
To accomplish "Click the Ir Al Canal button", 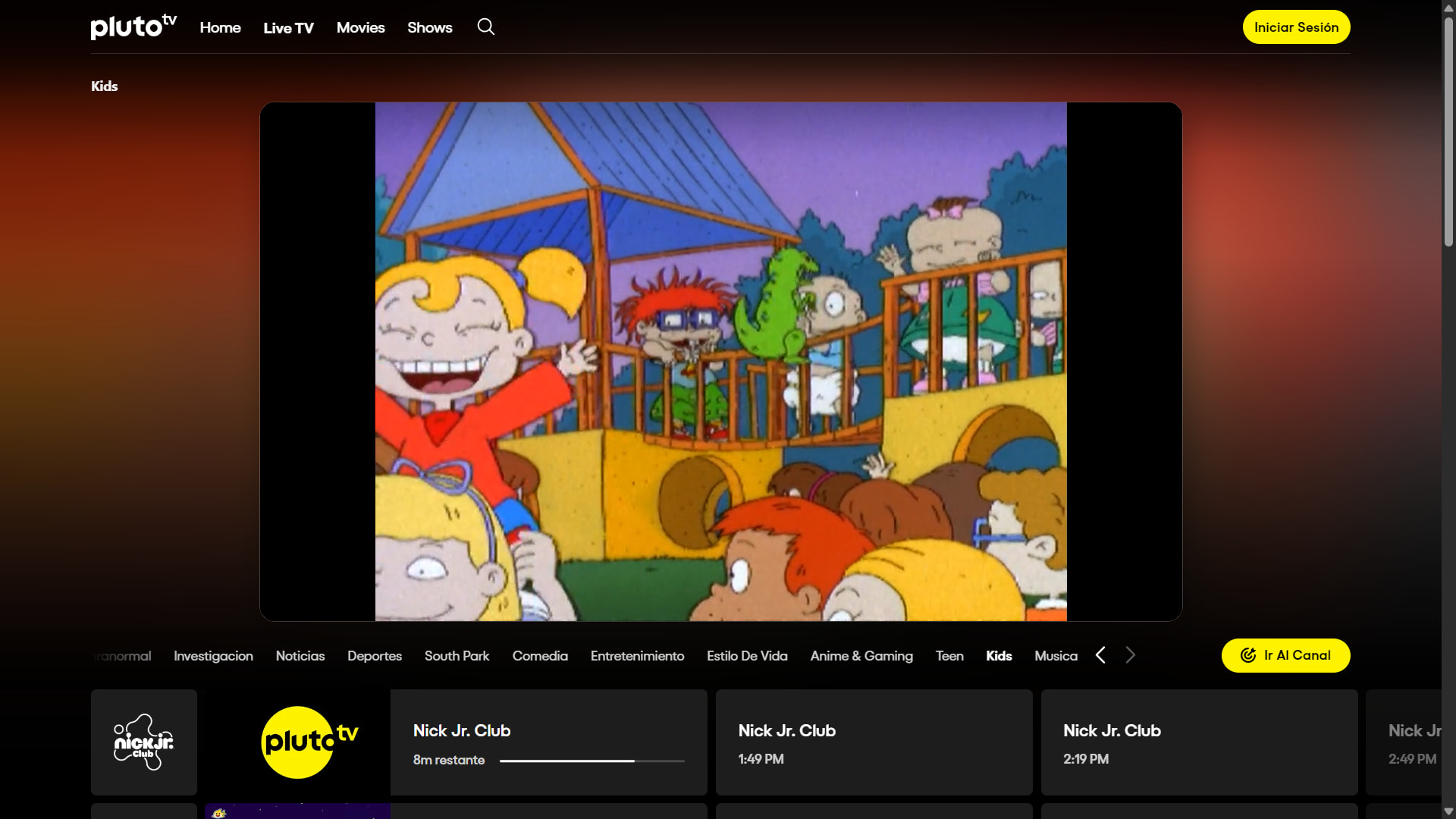I will click(x=1285, y=655).
